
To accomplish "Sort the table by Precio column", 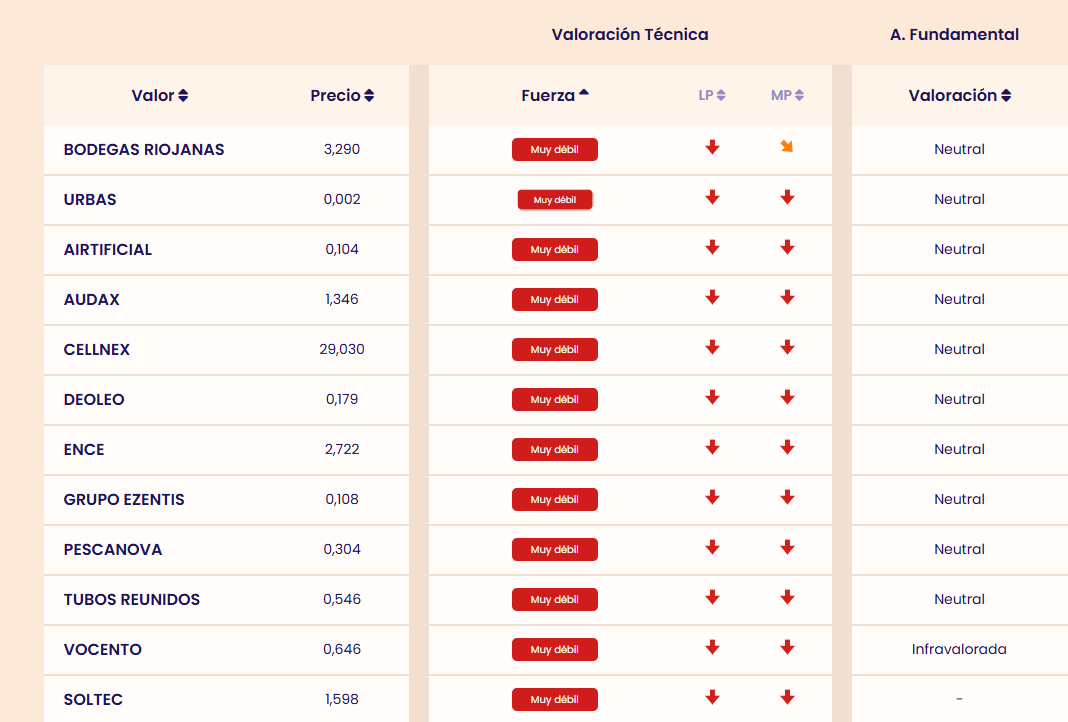I will pos(342,96).
